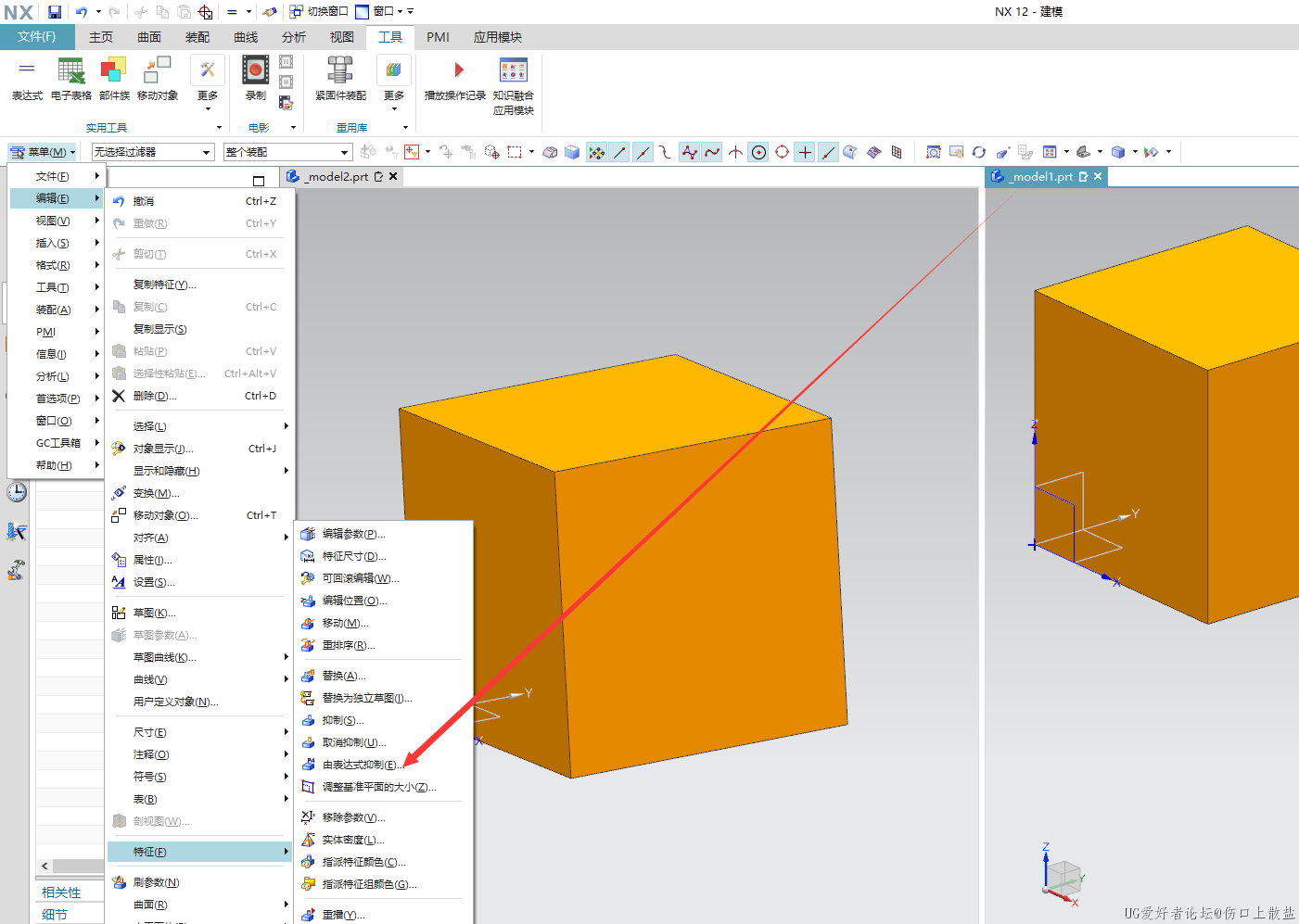Switch to the PMI ribbon tab

[x=438, y=37]
